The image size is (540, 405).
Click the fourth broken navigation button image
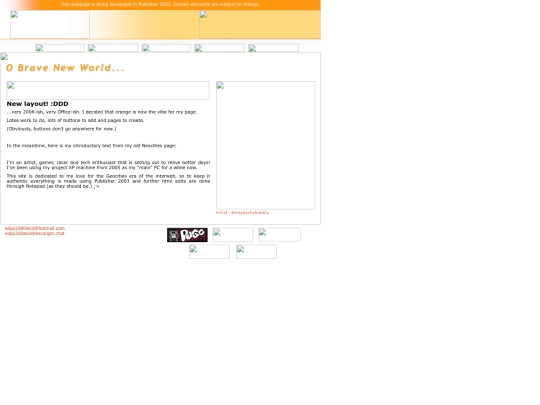pos(219,48)
